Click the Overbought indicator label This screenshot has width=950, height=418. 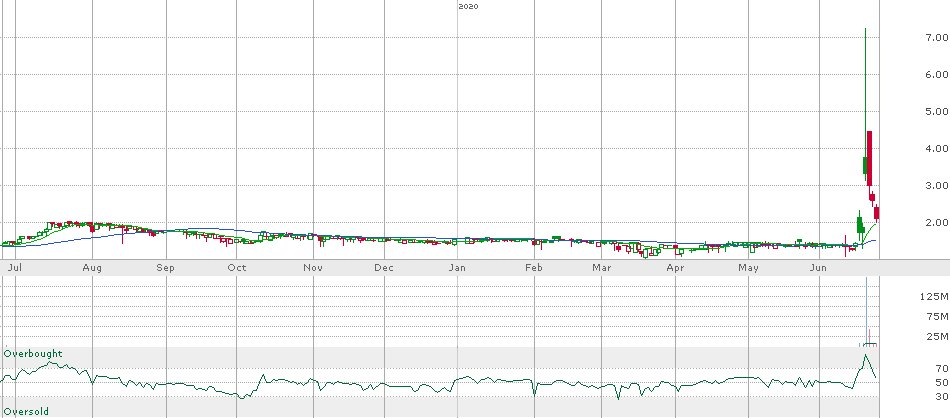pos(33,353)
